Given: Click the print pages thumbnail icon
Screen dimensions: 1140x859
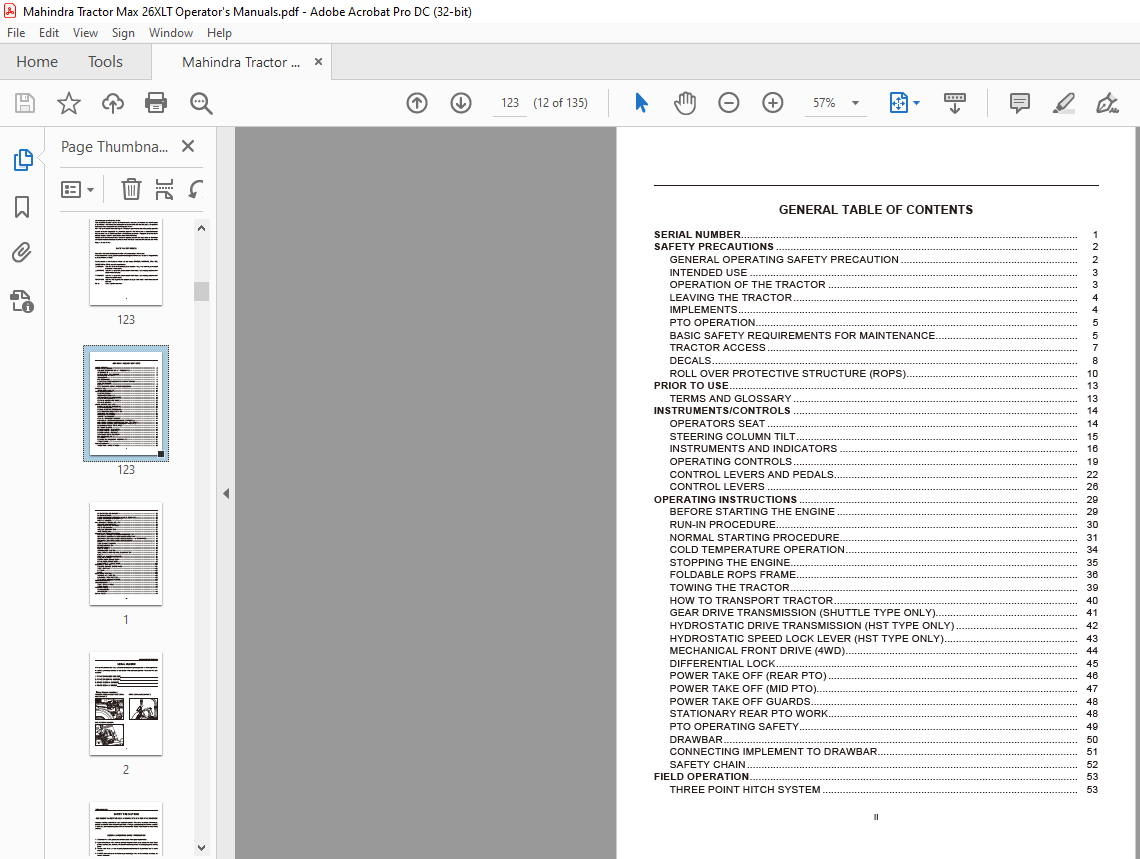Looking at the screenshot, I should 164,190.
